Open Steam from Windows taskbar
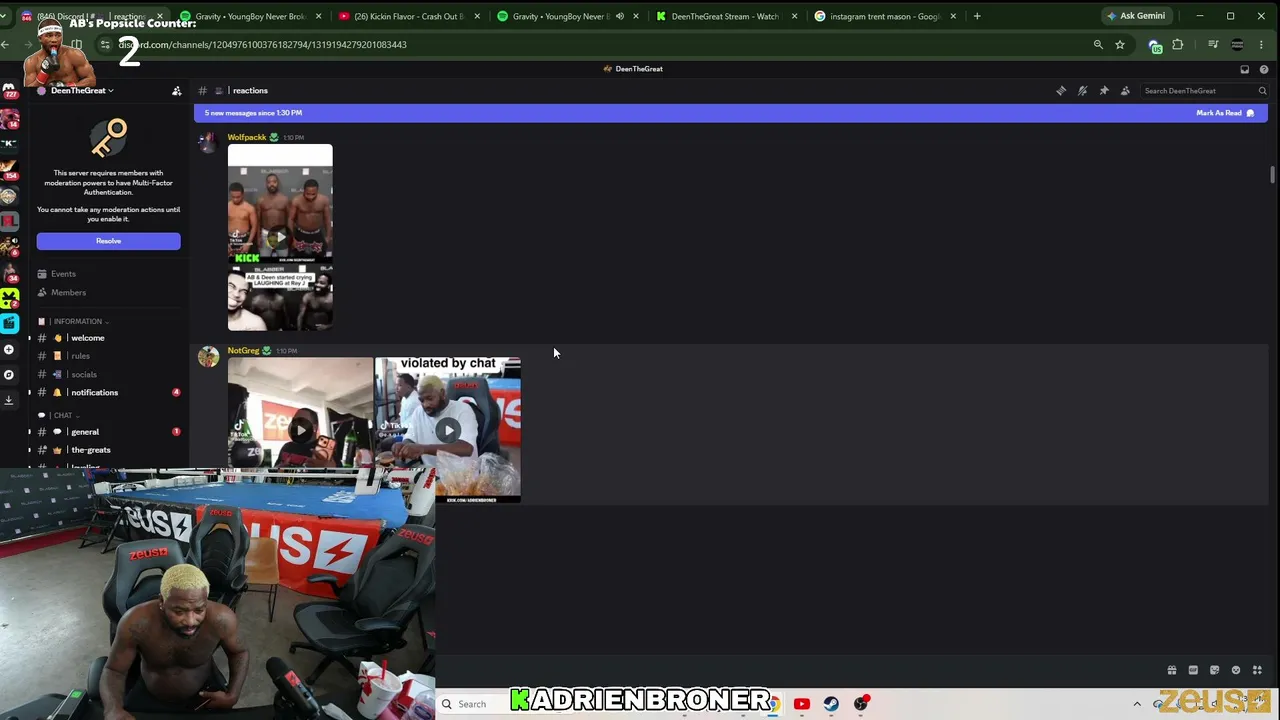Image resolution: width=1280 pixels, height=720 pixels. pyautogui.click(x=831, y=704)
